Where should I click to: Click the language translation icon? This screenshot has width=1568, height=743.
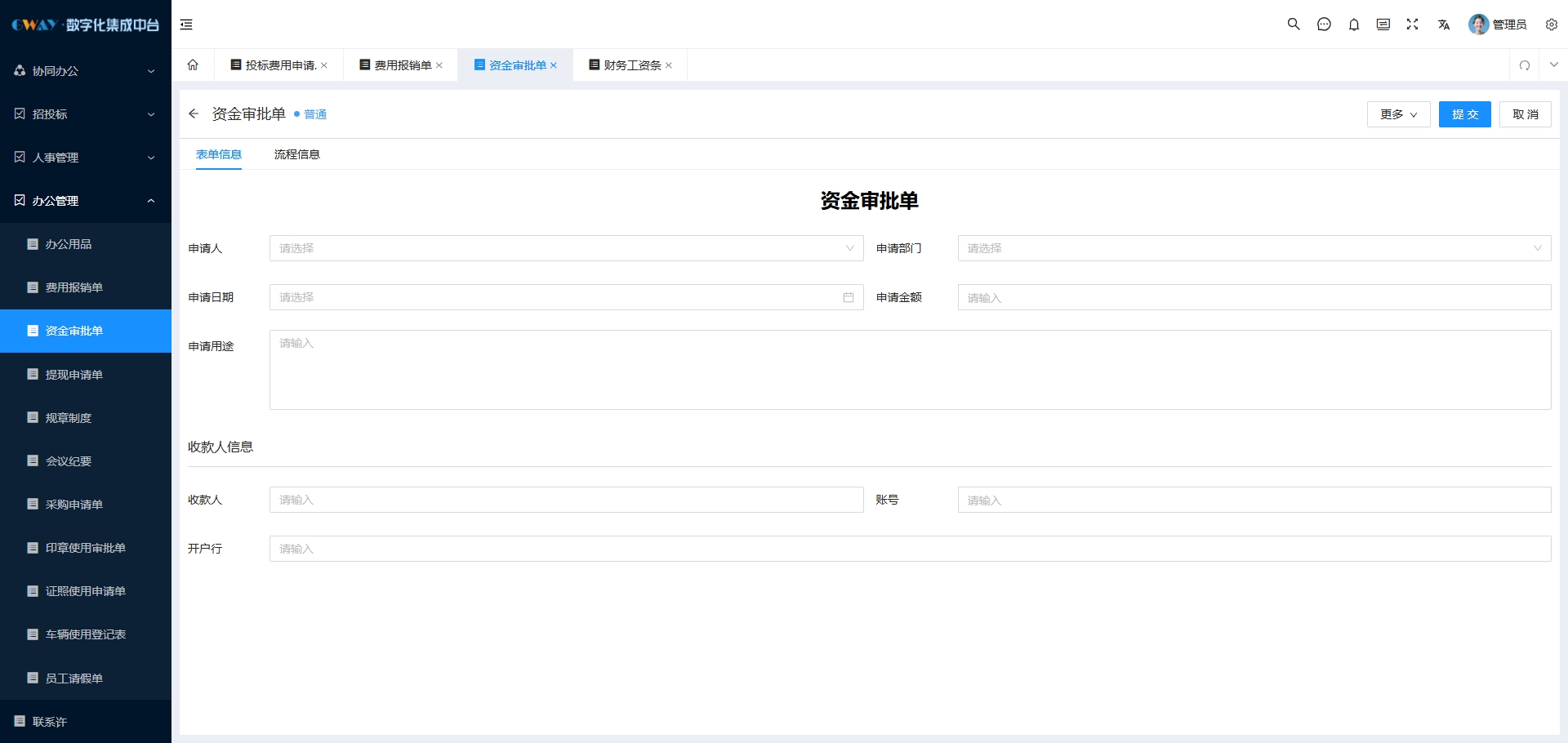click(x=1444, y=24)
